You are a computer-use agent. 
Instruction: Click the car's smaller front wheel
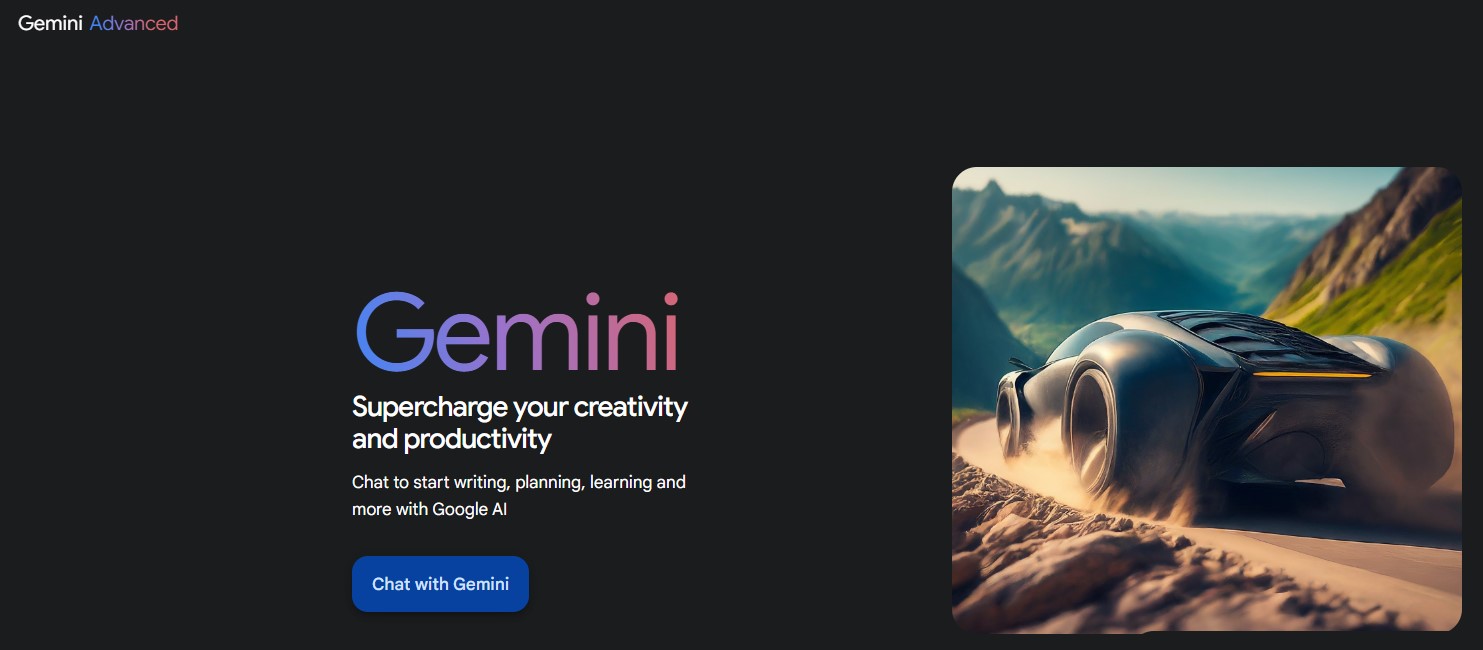click(x=1010, y=415)
